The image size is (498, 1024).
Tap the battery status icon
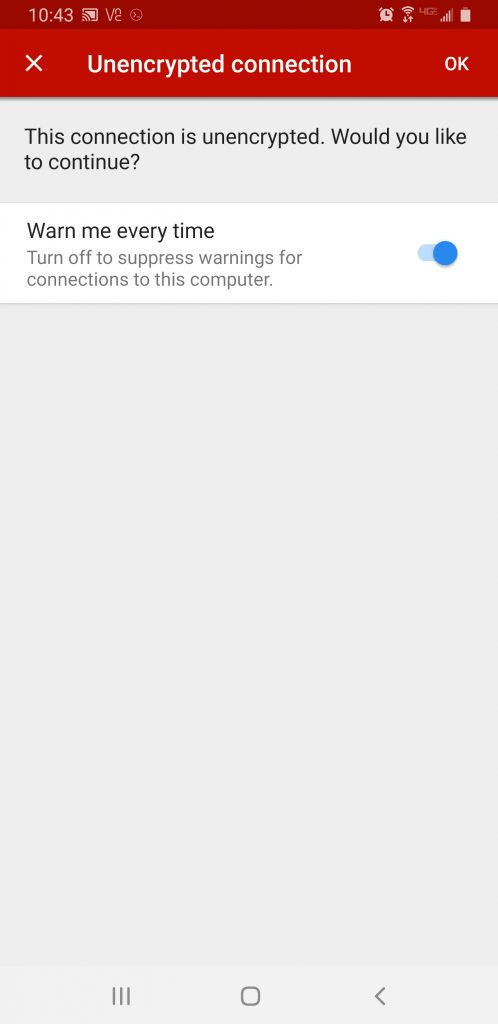click(x=465, y=14)
